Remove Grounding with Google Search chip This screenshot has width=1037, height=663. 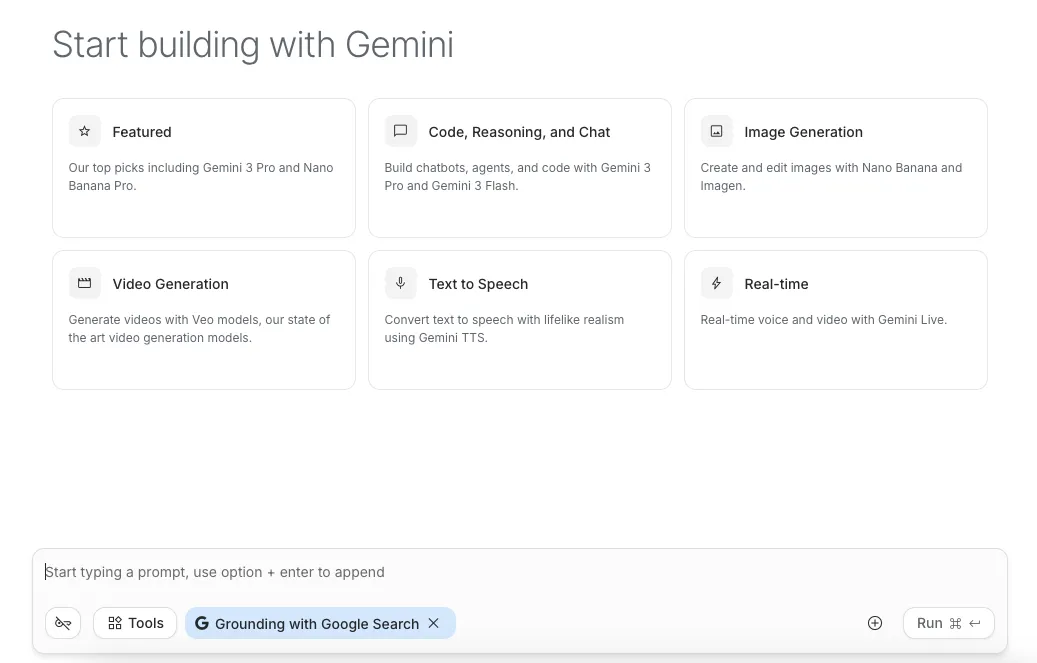pos(433,623)
